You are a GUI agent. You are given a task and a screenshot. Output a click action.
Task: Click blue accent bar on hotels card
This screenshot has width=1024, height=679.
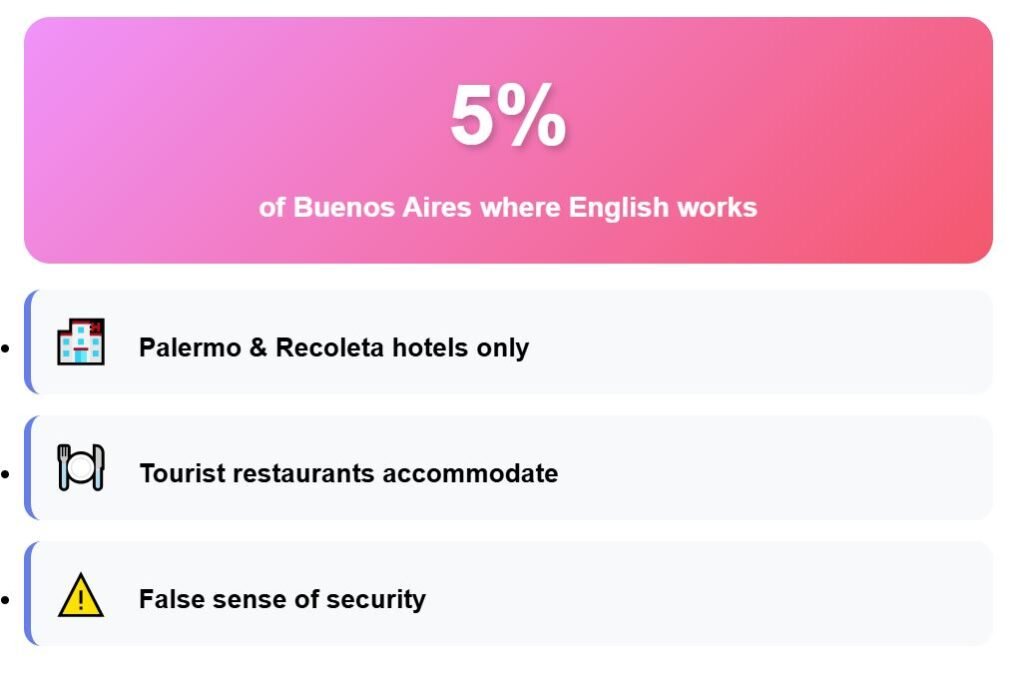click(x=28, y=342)
